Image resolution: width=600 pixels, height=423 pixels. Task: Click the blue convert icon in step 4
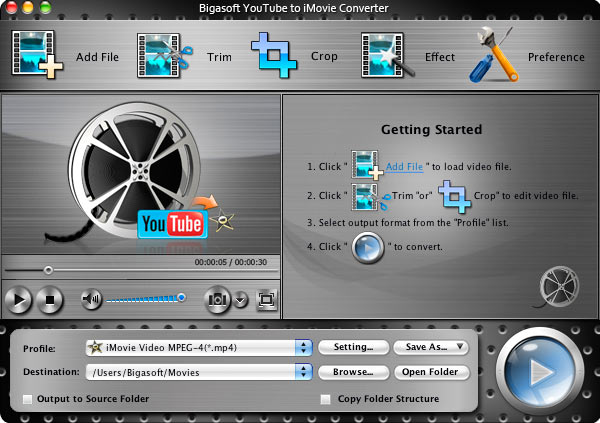coord(368,248)
